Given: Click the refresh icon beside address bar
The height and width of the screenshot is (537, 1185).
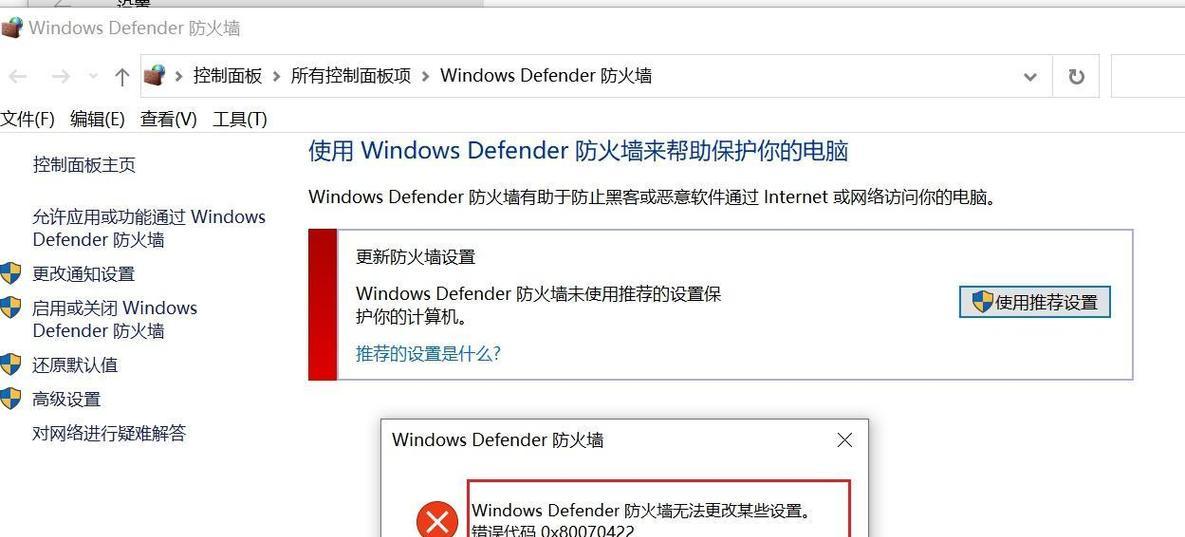Looking at the screenshot, I should point(1076,76).
